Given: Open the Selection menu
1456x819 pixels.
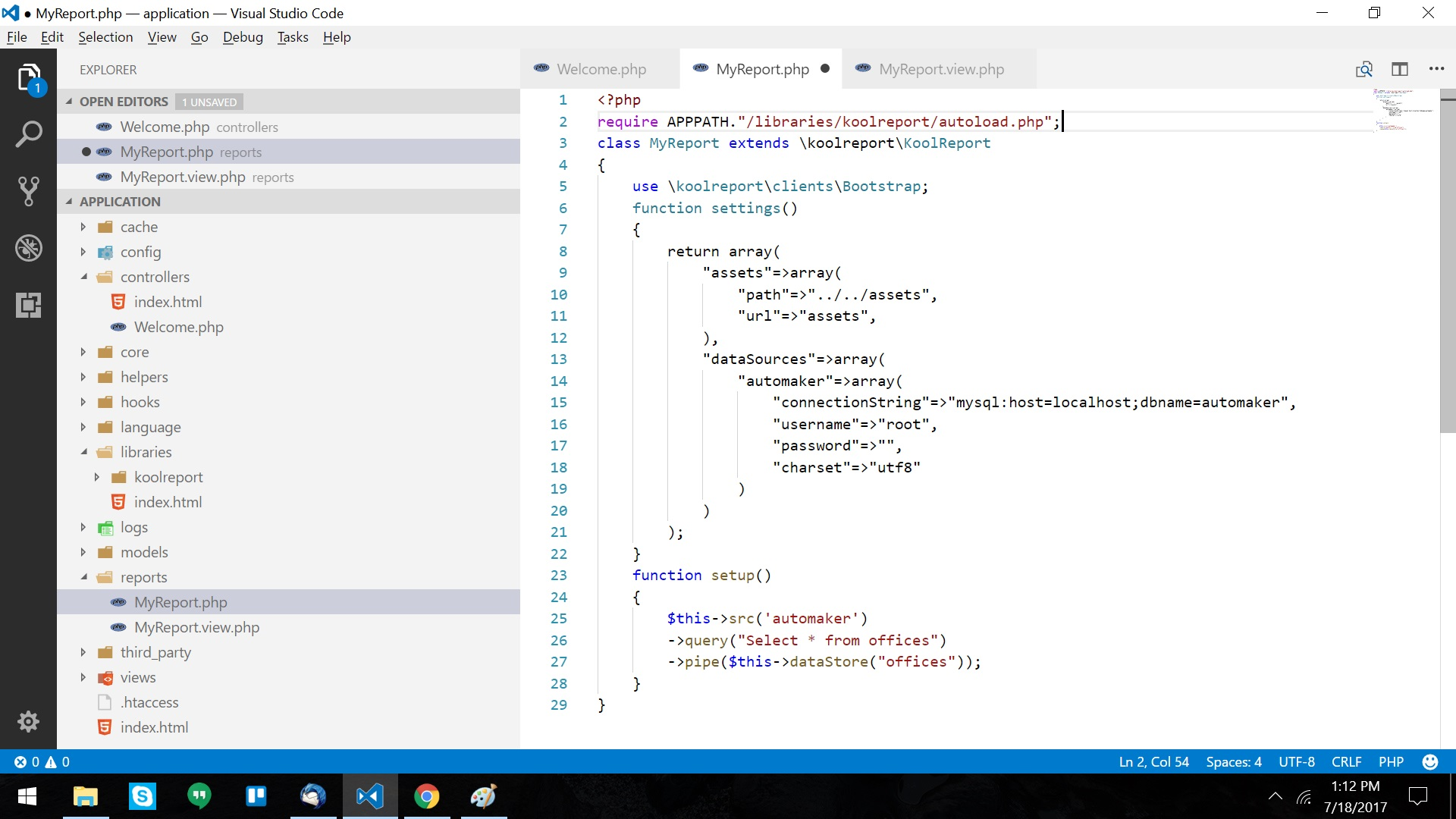Looking at the screenshot, I should coord(105,37).
